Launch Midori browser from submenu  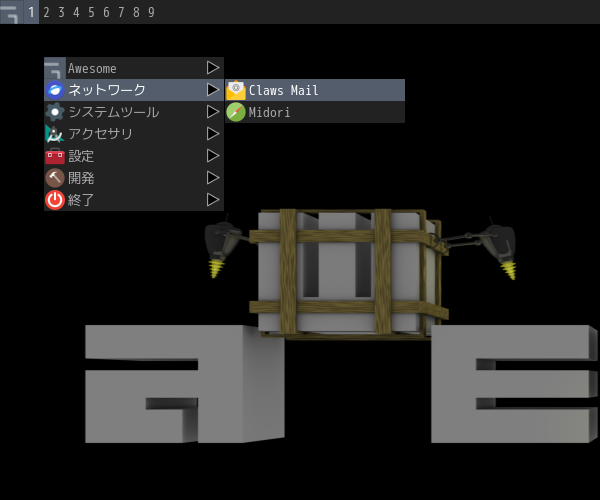pyautogui.click(x=315, y=112)
